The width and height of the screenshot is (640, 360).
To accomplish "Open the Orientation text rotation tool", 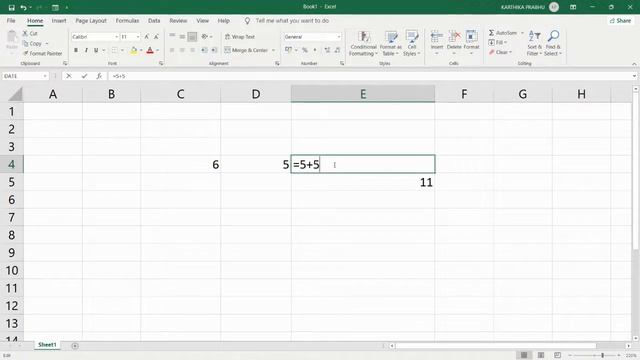I will tap(205, 37).
